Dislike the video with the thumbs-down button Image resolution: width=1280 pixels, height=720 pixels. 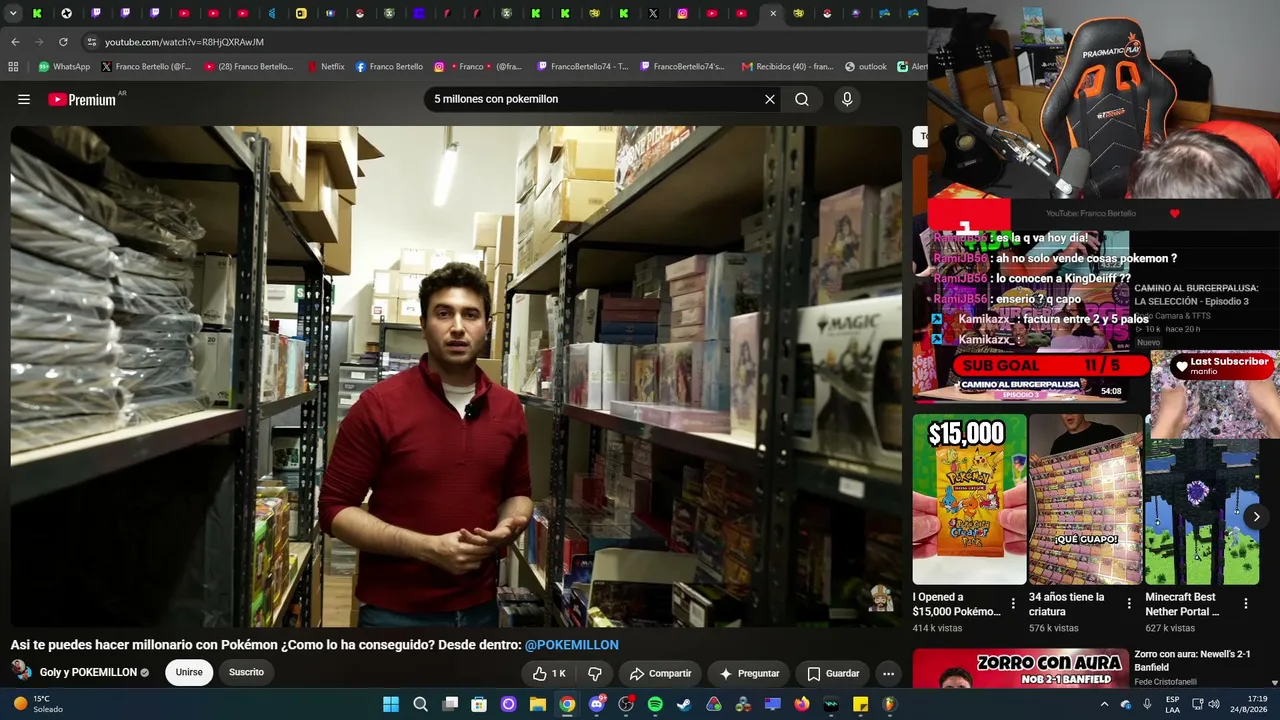[x=595, y=673]
